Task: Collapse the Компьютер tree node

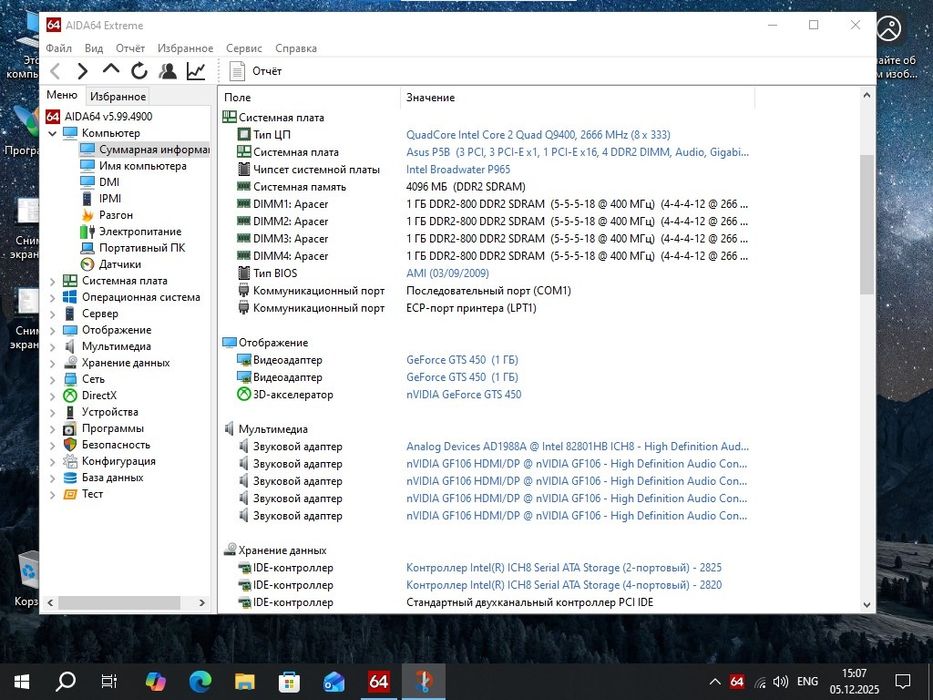Action: (x=53, y=133)
